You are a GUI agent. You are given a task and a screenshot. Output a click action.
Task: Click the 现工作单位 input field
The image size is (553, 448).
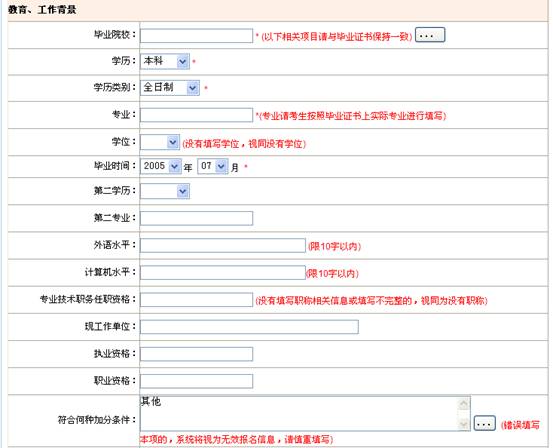click(249, 327)
